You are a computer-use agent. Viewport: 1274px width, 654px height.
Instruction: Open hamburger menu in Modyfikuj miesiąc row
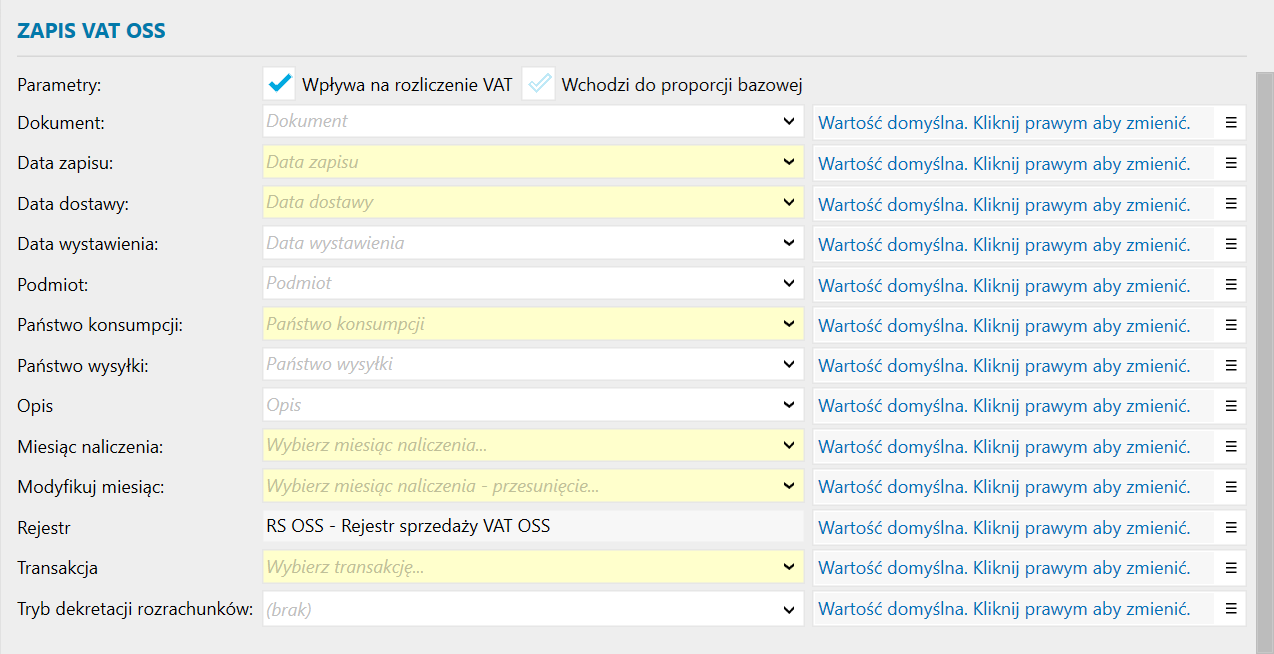coord(1231,487)
